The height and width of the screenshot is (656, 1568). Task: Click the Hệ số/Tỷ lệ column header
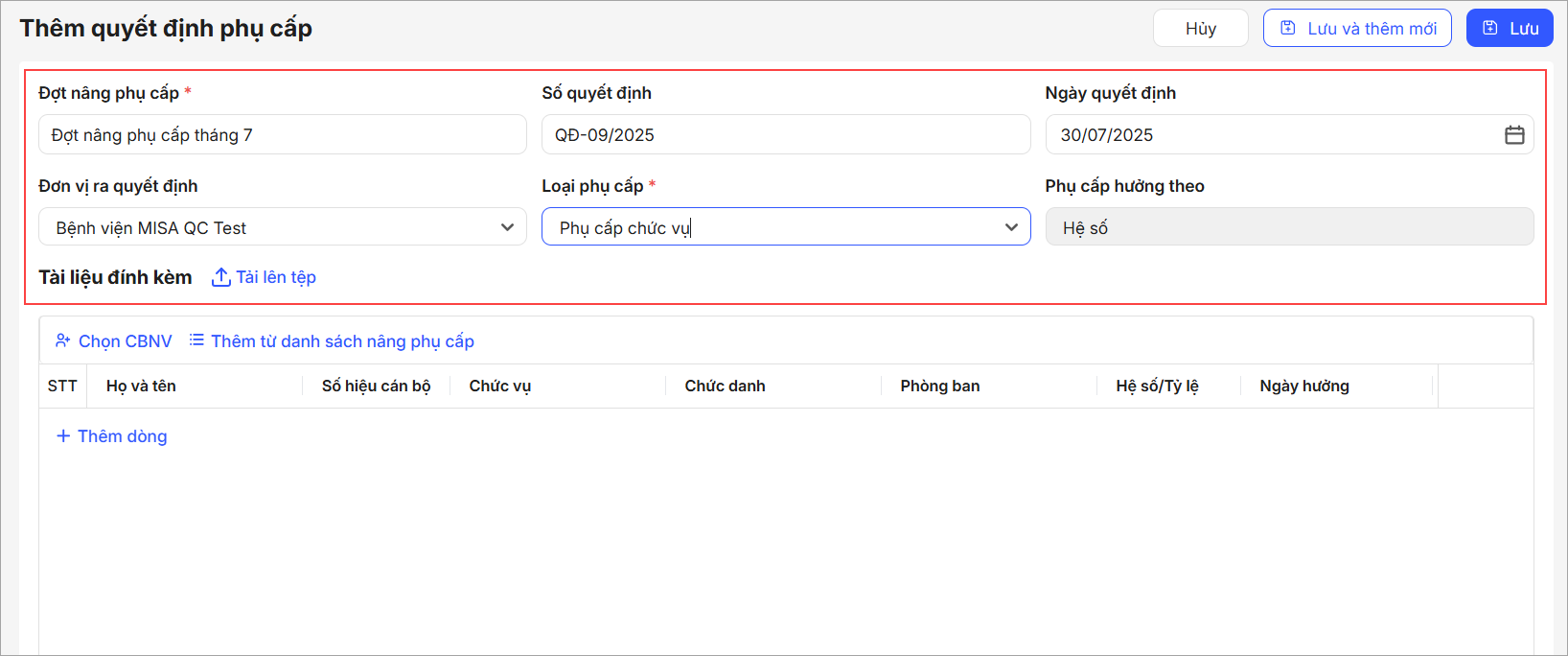click(1157, 386)
